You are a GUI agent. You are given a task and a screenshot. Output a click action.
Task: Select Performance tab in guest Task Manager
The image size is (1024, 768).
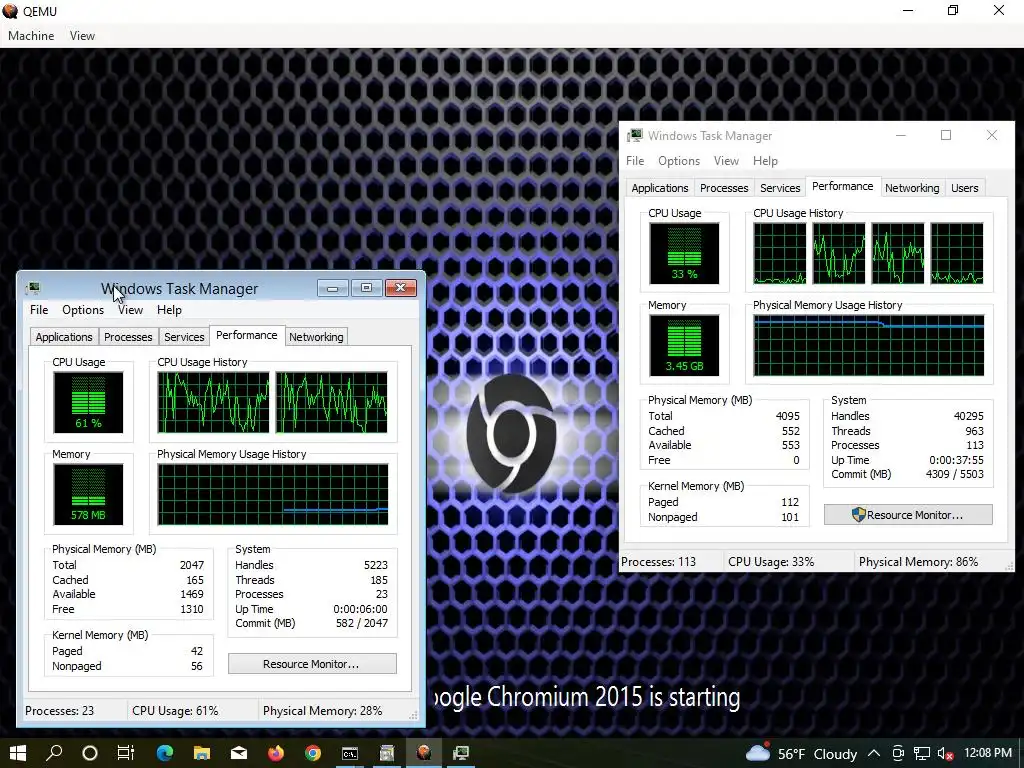[247, 336]
